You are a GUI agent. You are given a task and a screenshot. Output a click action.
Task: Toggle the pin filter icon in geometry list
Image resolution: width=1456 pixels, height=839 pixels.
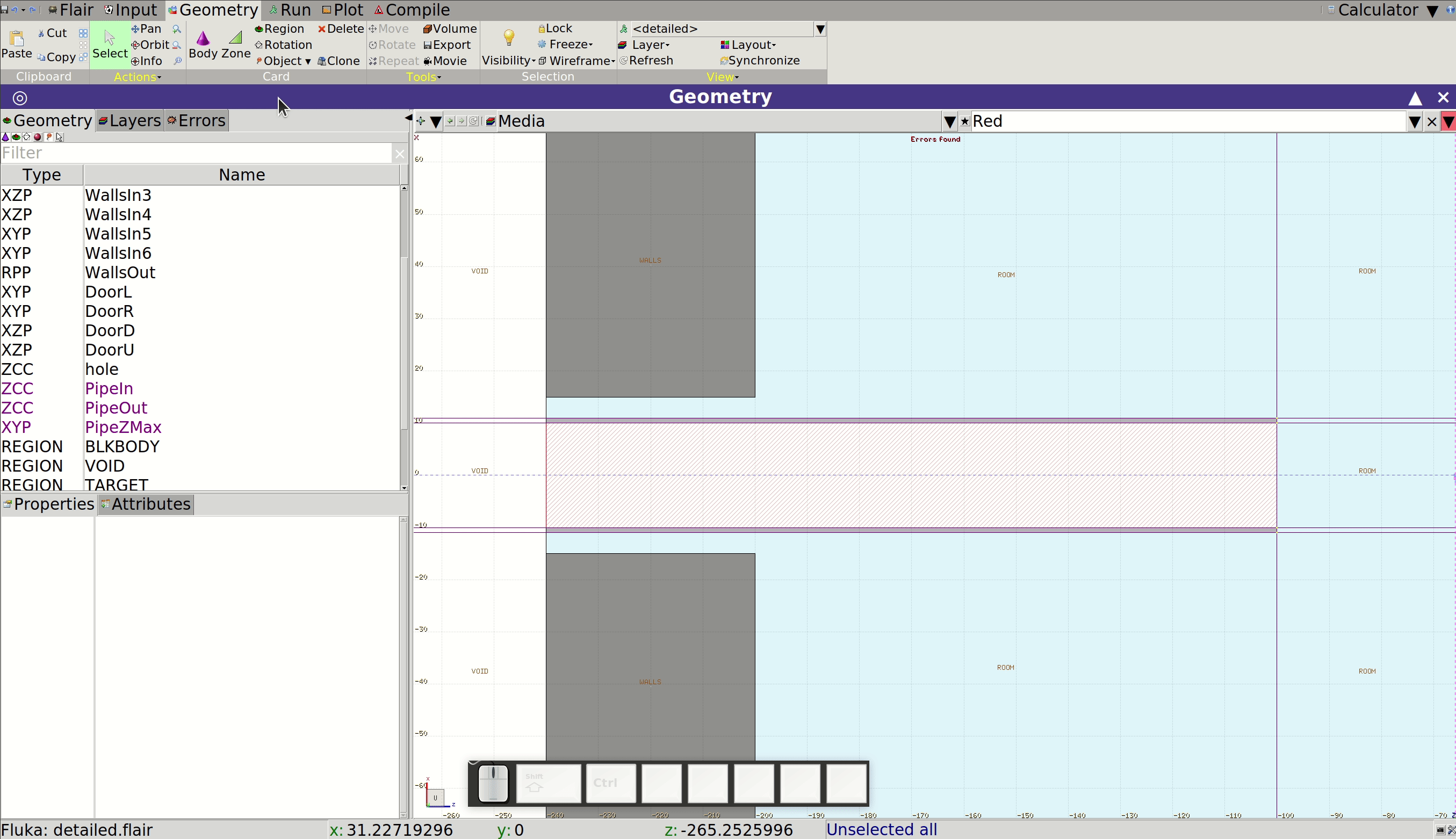click(x=49, y=137)
